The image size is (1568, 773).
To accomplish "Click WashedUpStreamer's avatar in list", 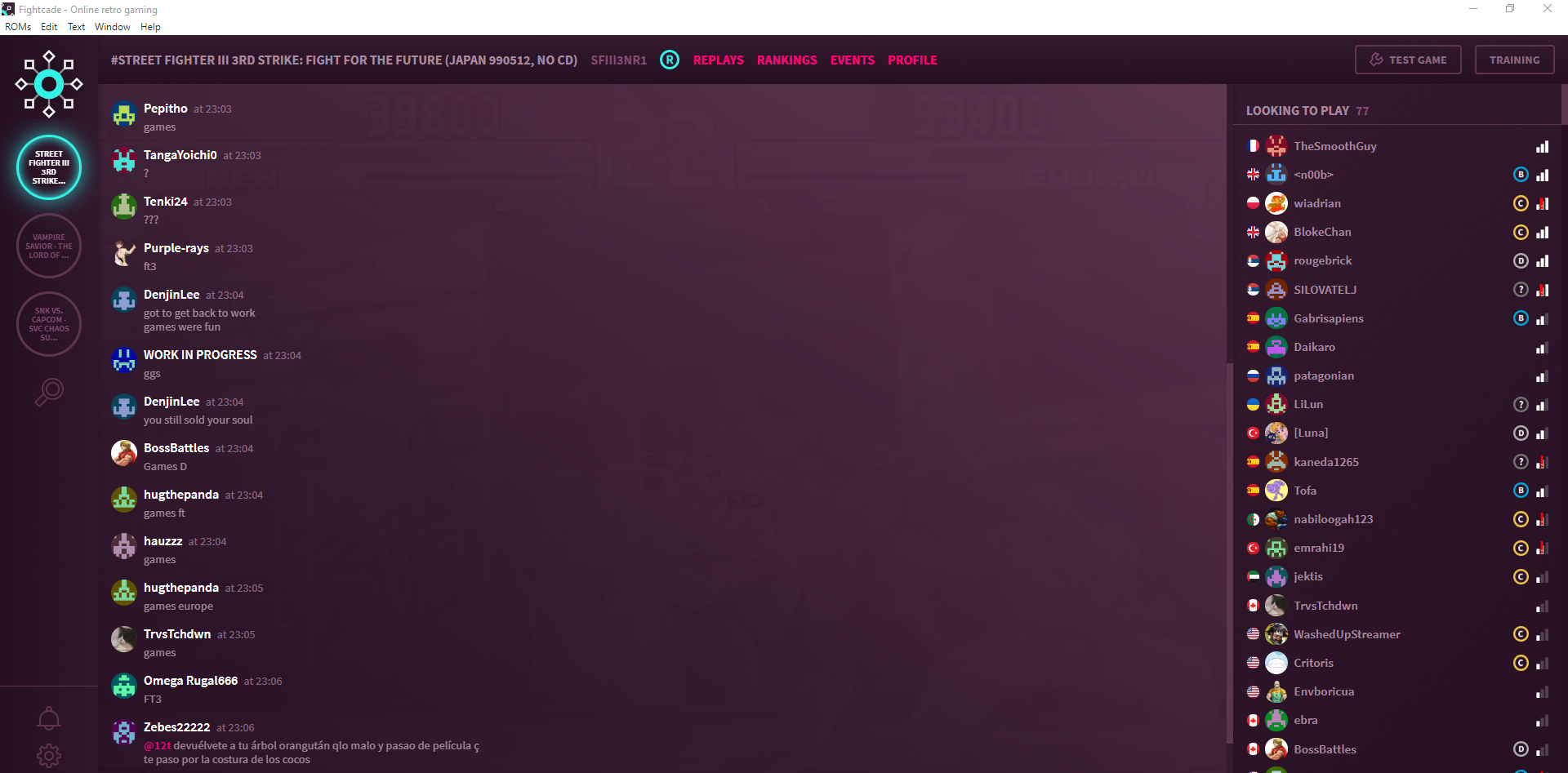I will coord(1276,634).
